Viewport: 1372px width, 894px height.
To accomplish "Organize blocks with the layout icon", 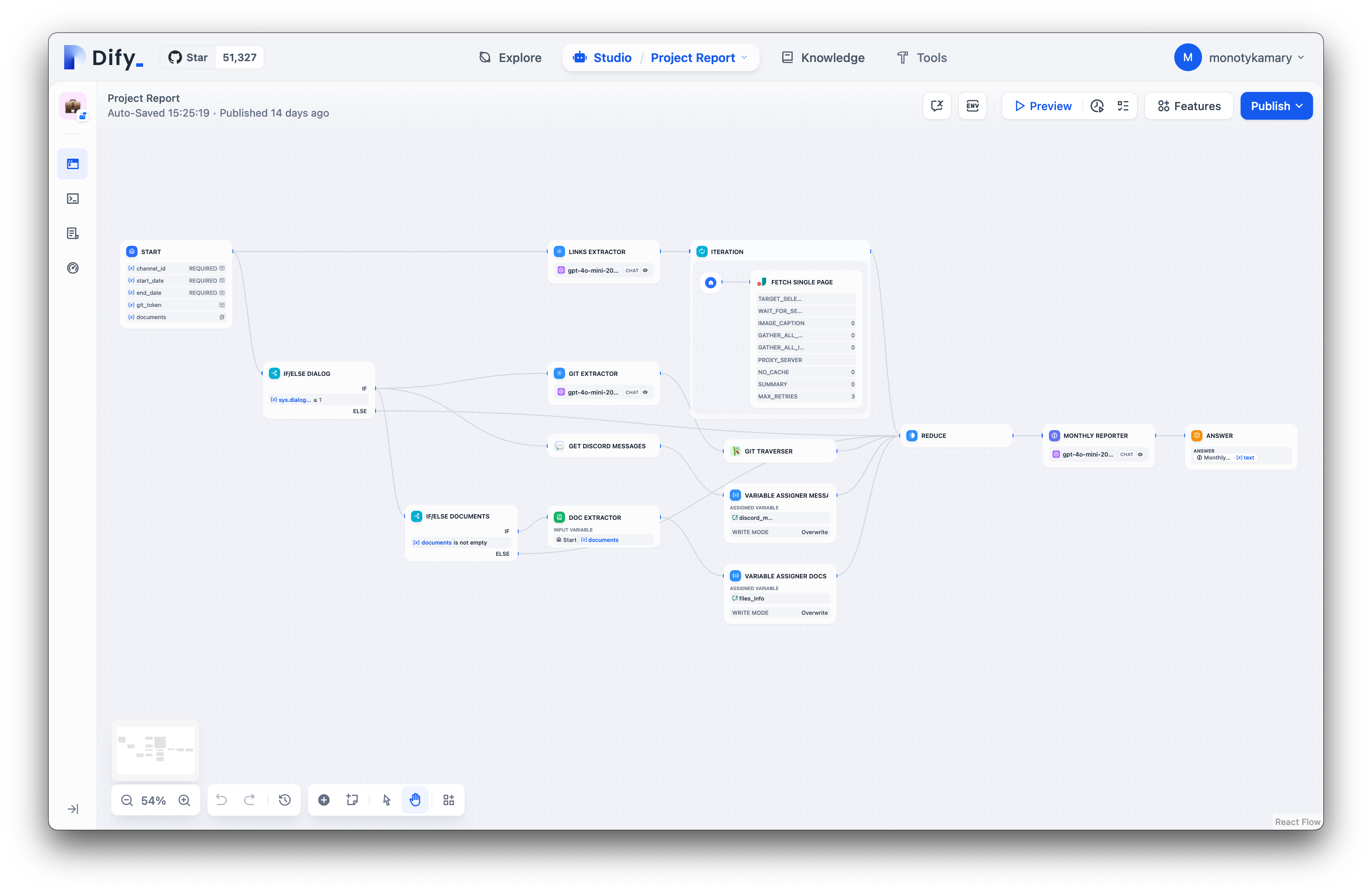I will pyautogui.click(x=449, y=800).
